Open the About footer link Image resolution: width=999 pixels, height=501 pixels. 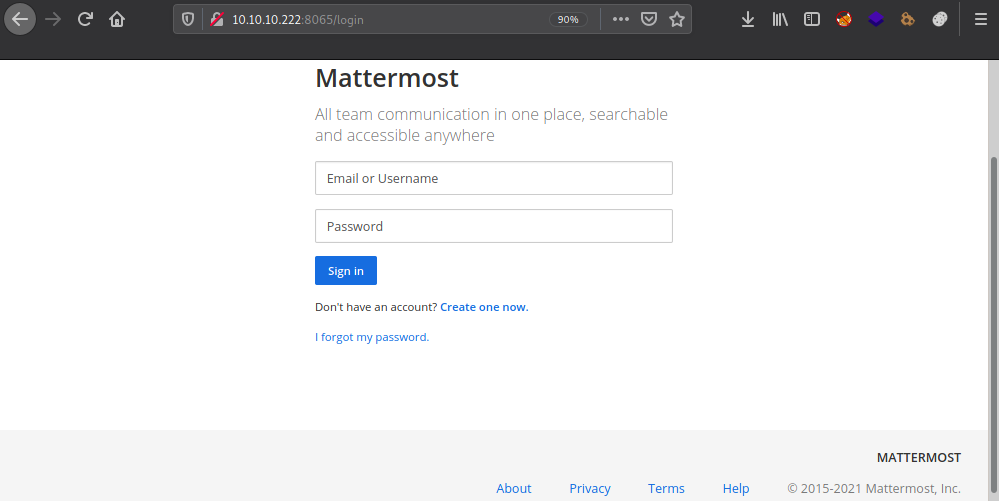click(514, 488)
